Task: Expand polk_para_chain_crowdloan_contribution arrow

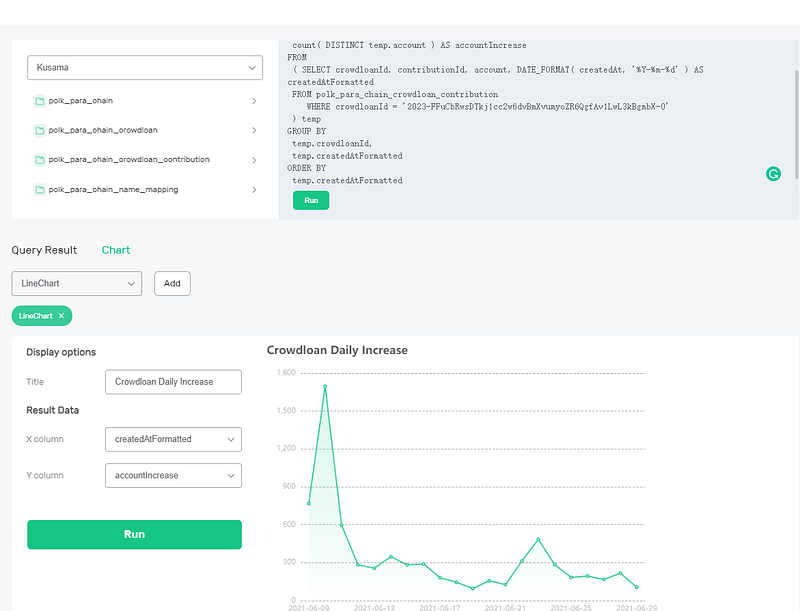Action: (254, 160)
